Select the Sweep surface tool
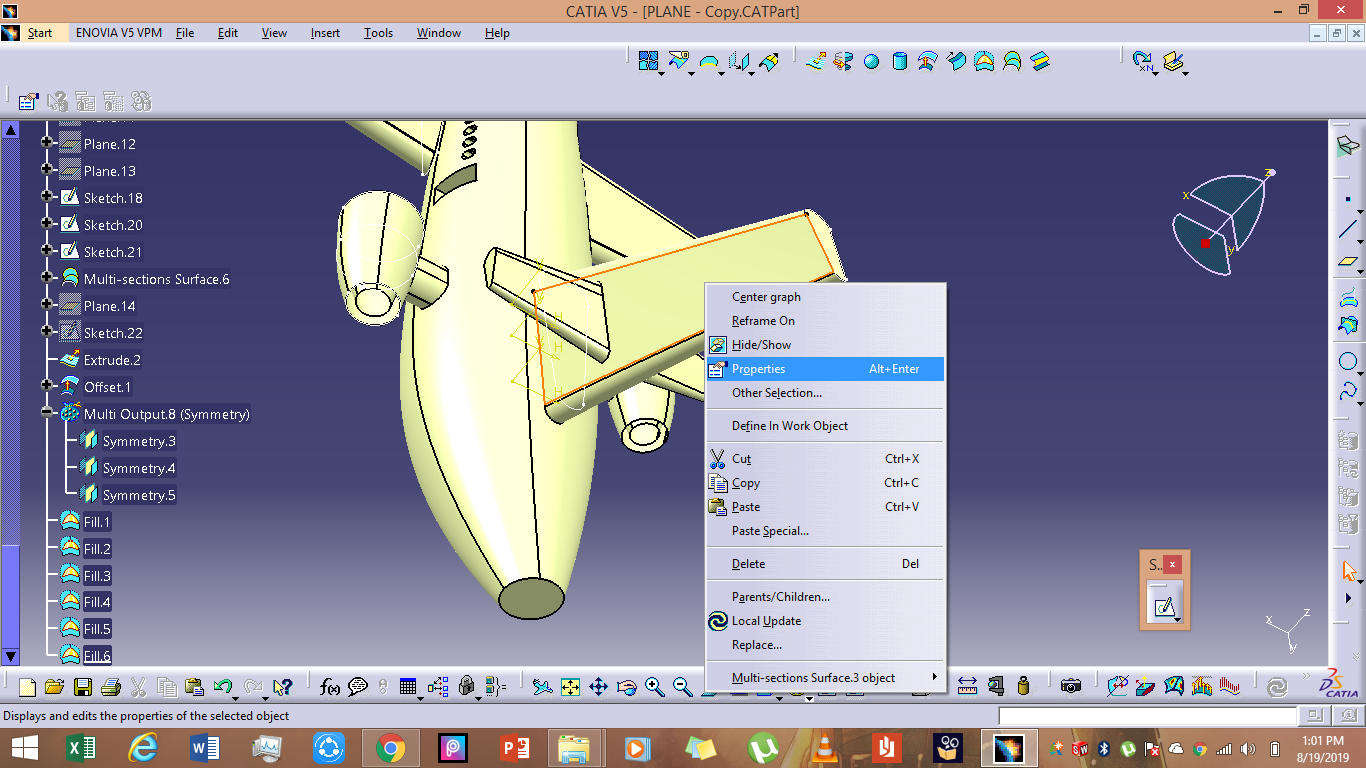 pos(957,61)
